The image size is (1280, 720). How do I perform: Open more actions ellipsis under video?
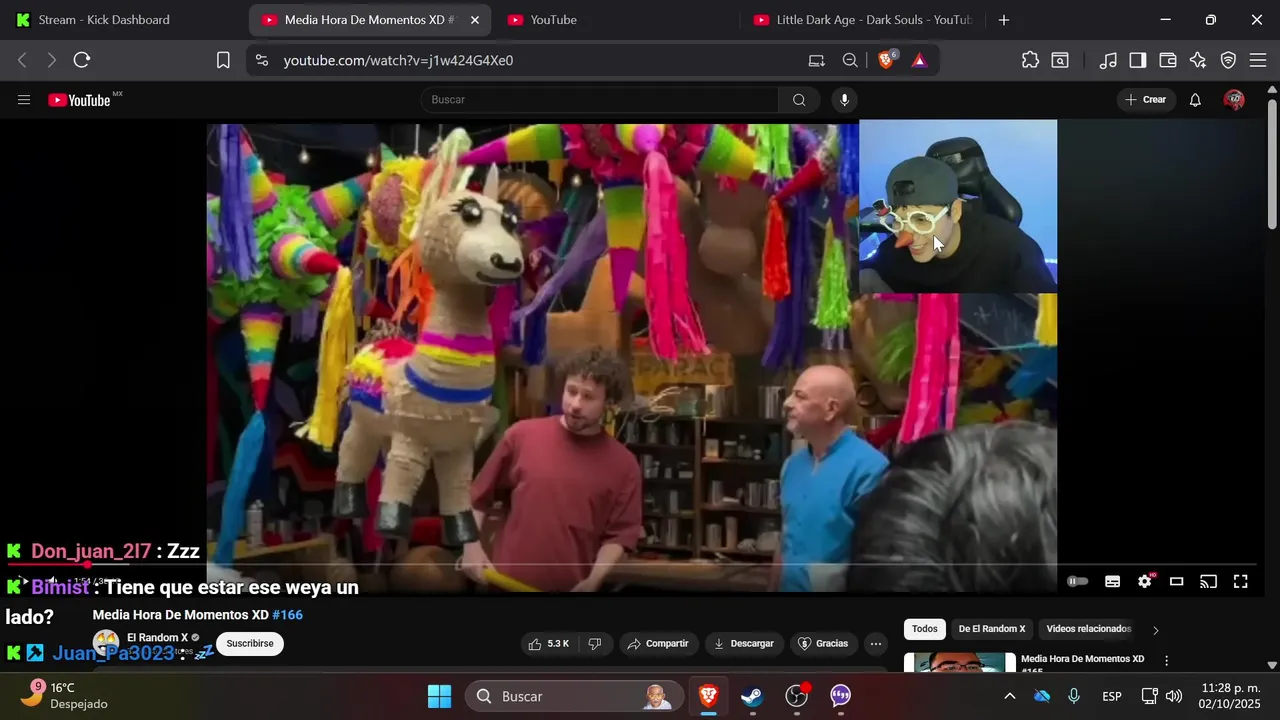[876, 644]
